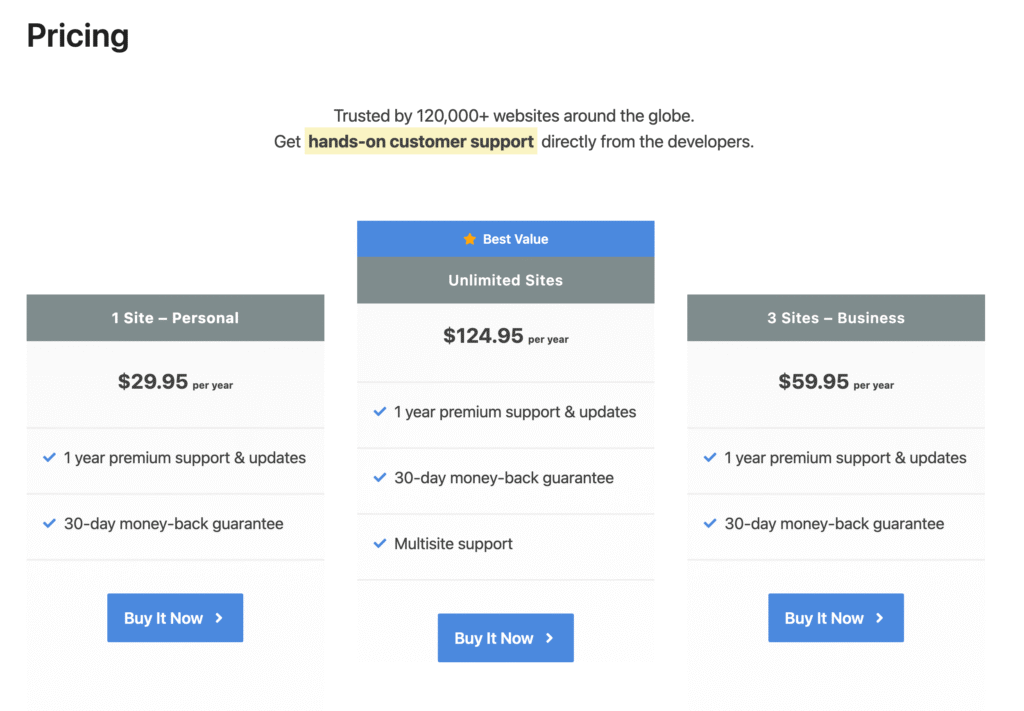Click Buy It Now under Unlimited Sites
Viewport: 1024px width, 711px height.
click(505, 637)
